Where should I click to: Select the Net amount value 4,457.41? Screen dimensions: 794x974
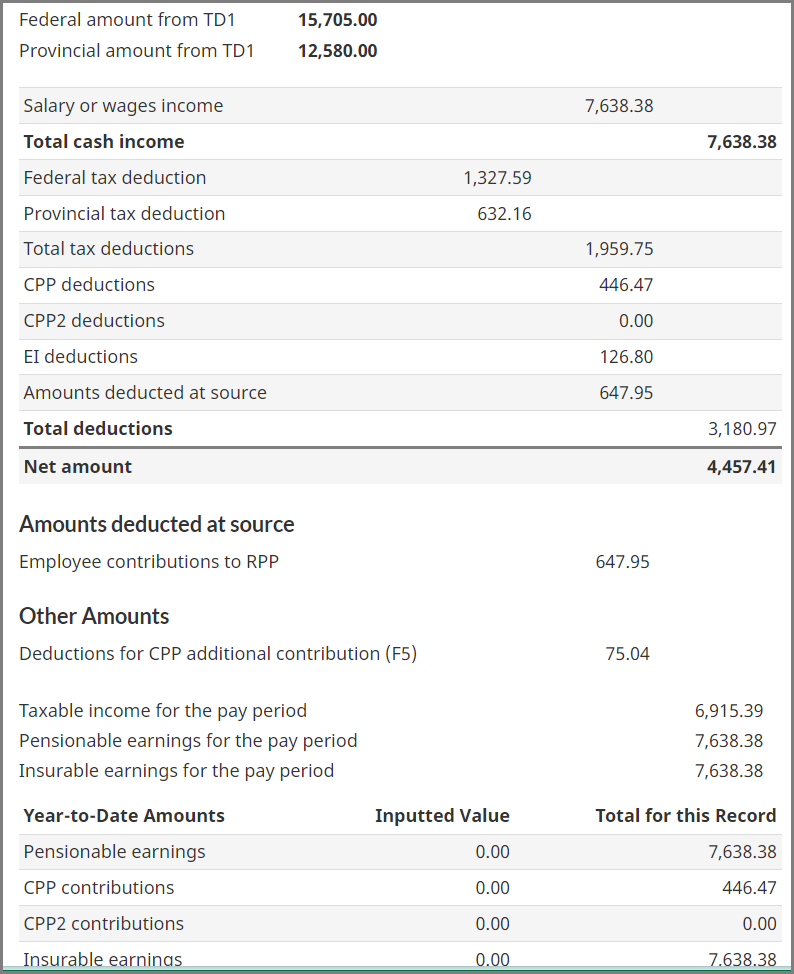tap(741, 467)
